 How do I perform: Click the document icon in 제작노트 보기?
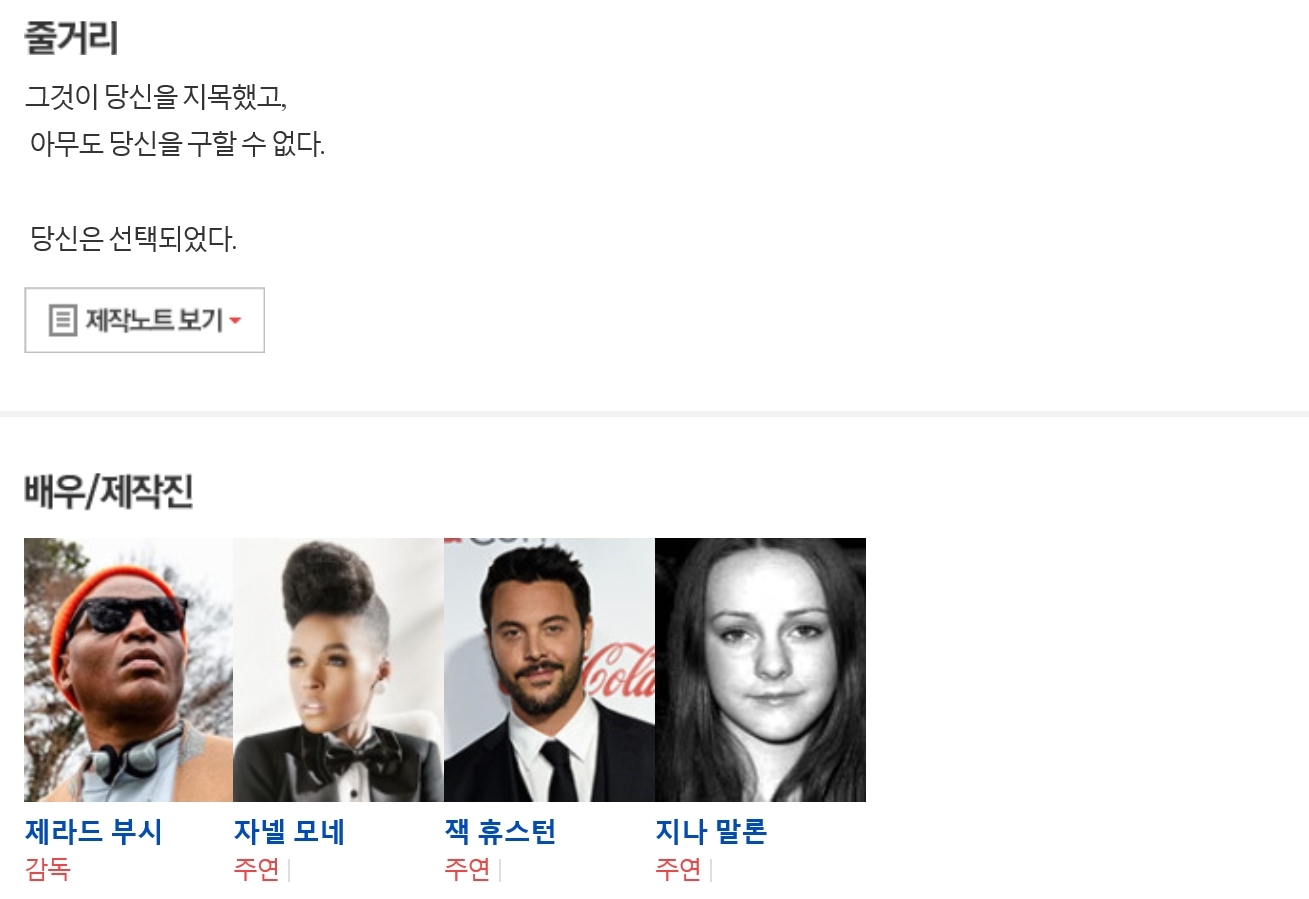[63, 321]
